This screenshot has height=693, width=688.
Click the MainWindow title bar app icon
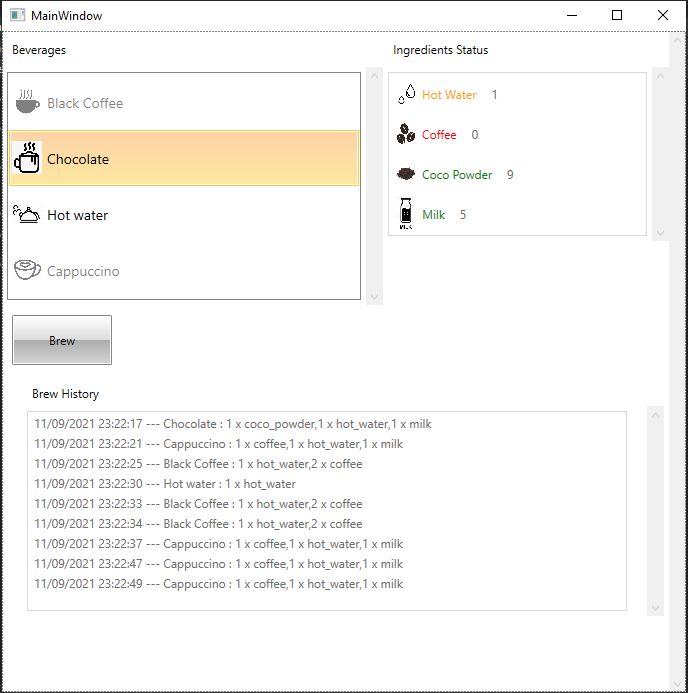(x=18, y=15)
